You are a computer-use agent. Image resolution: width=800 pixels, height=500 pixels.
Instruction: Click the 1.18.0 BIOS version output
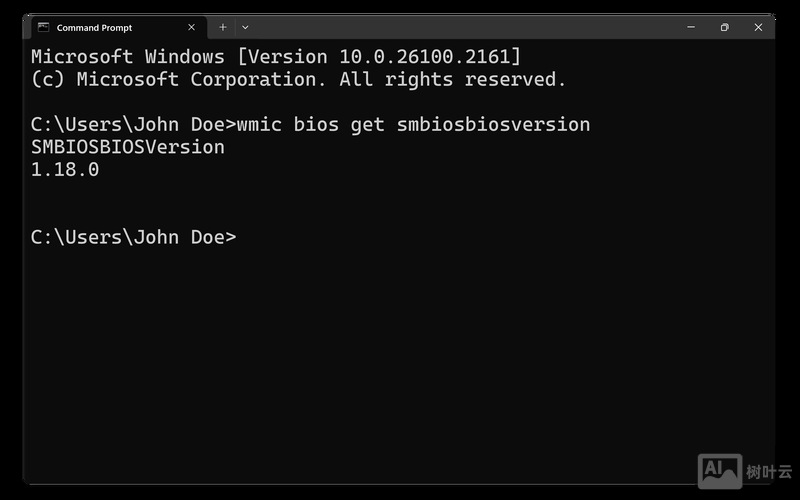(x=65, y=170)
